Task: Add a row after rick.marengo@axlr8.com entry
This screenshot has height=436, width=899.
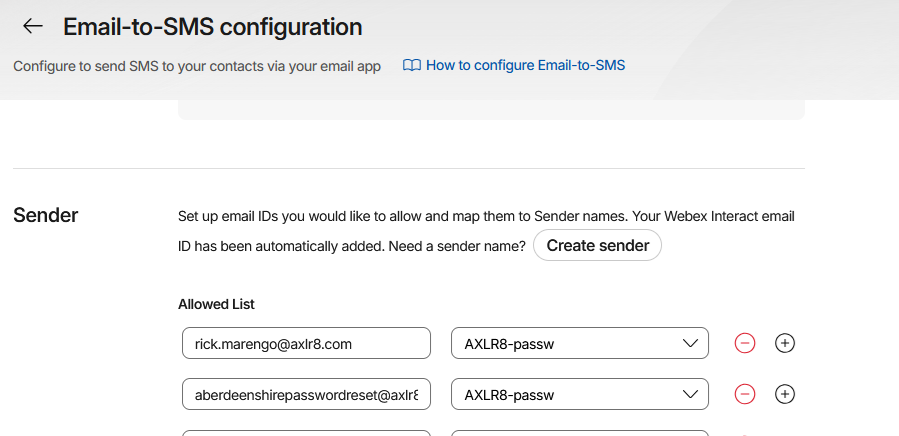Action: coord(786,343)
